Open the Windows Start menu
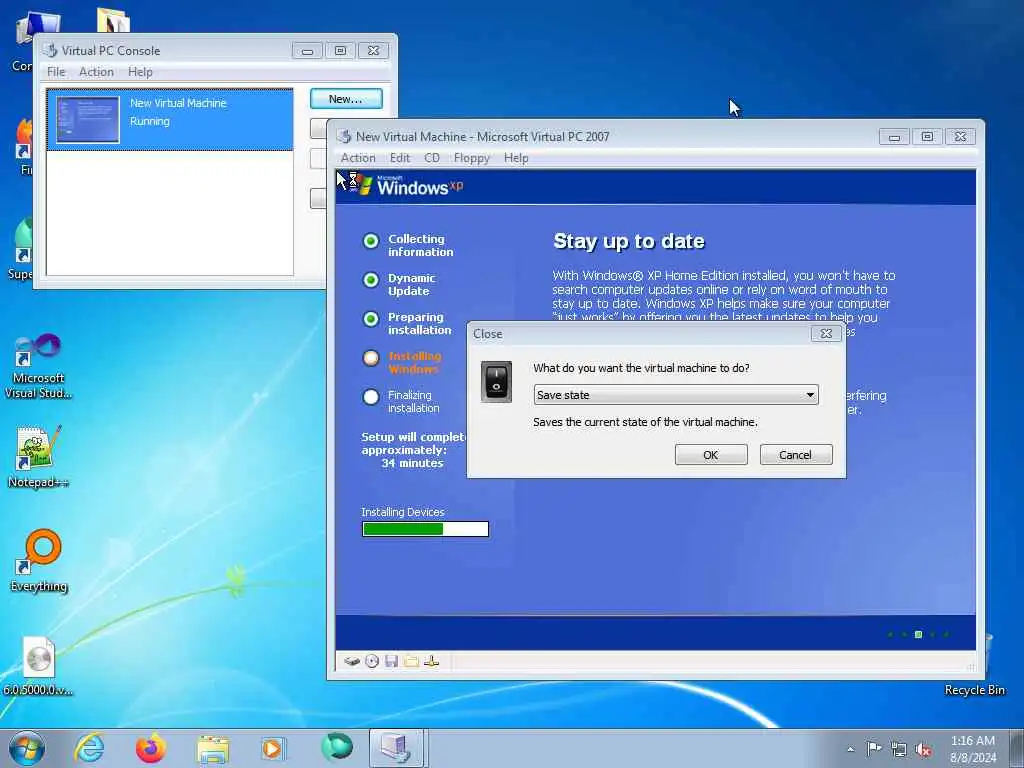 click(27, 748)
